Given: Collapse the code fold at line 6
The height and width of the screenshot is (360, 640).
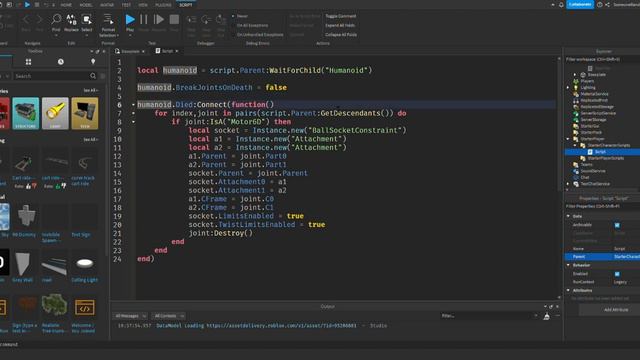Looking at the screenshot, I should tap(133, 105).
